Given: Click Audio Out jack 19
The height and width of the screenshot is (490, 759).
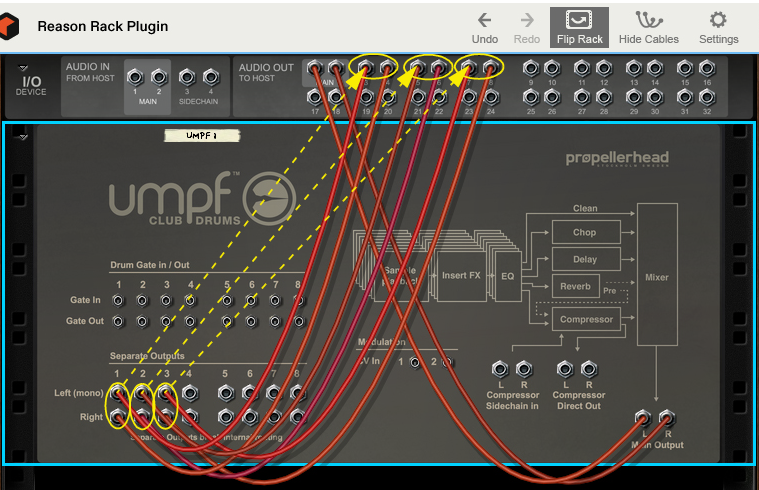Looking at the screenshot, I should [366, 97].
